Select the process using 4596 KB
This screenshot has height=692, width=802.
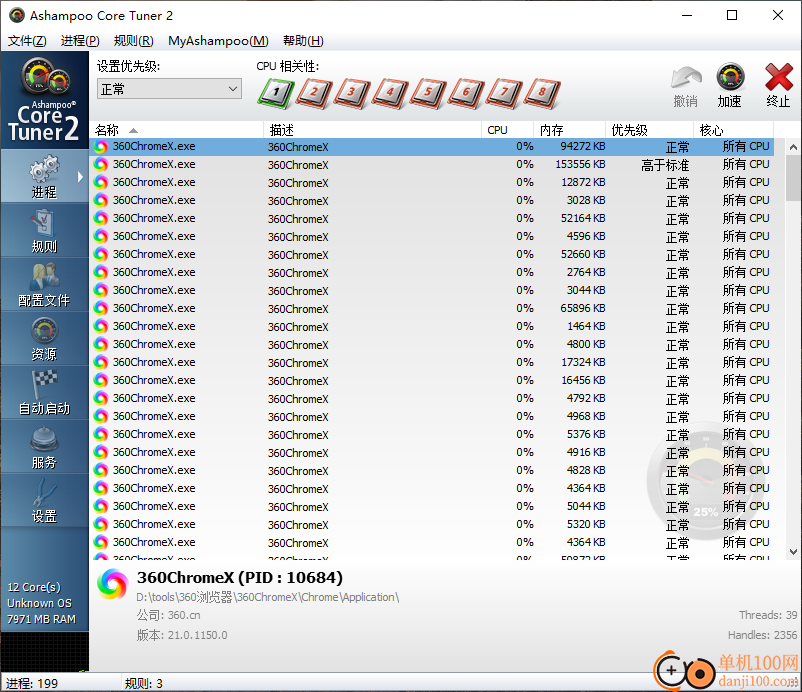[x=432, y=236]
